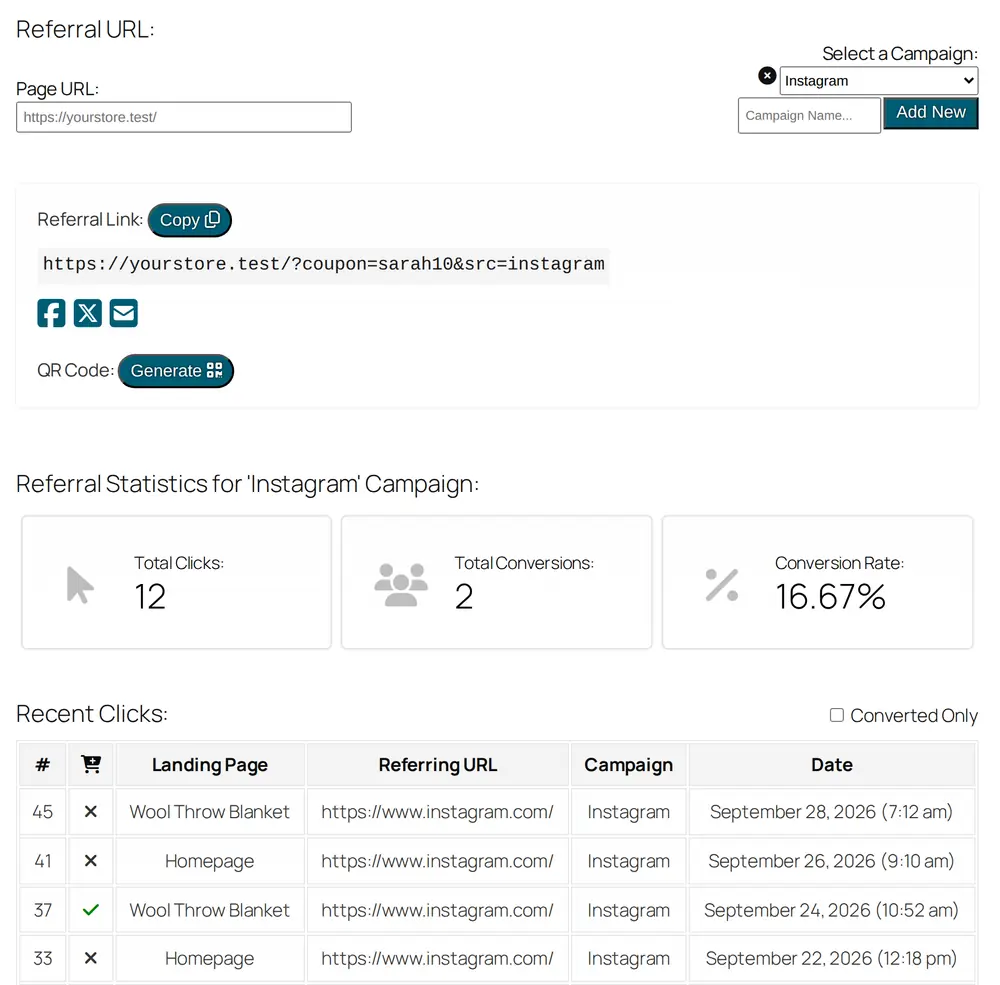Click row number 37
This screenshot has height=985, width=1000.
[x=43, y=910]
